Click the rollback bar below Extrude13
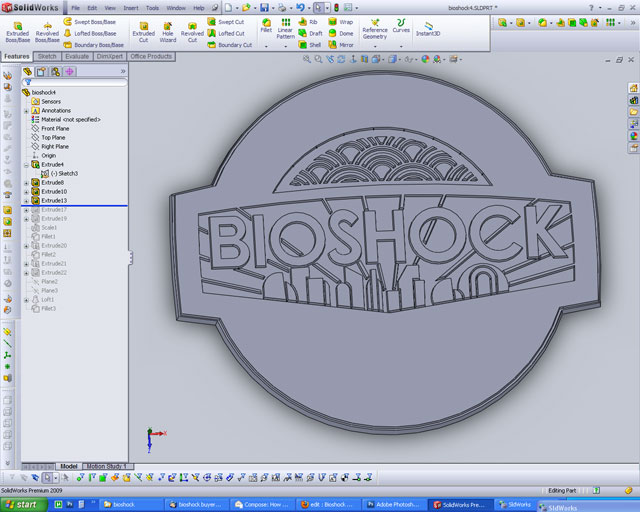The height and width of the screenshot is (512, 640). (74, 205)
